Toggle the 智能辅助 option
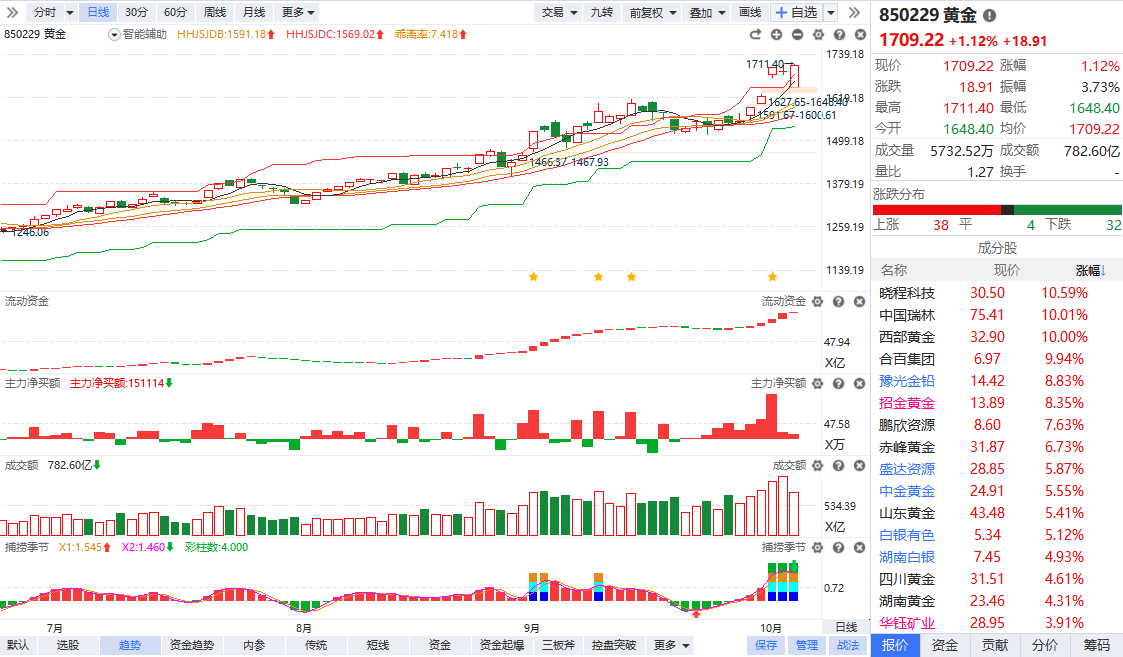This screenshot has width=1123, height=657. (138, 34)
